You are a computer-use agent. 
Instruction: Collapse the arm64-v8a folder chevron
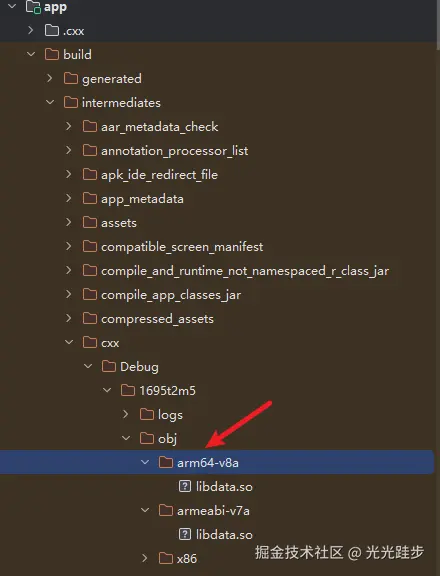tap(145, 462)
